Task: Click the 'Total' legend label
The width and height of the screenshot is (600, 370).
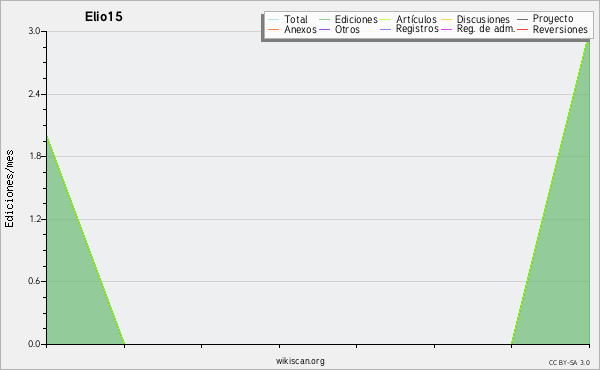Action: (296, 19)
